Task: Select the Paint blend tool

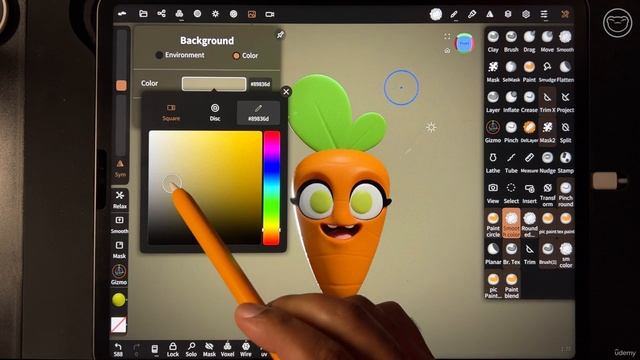Action: pyautogui.click(x=511, y=285)
